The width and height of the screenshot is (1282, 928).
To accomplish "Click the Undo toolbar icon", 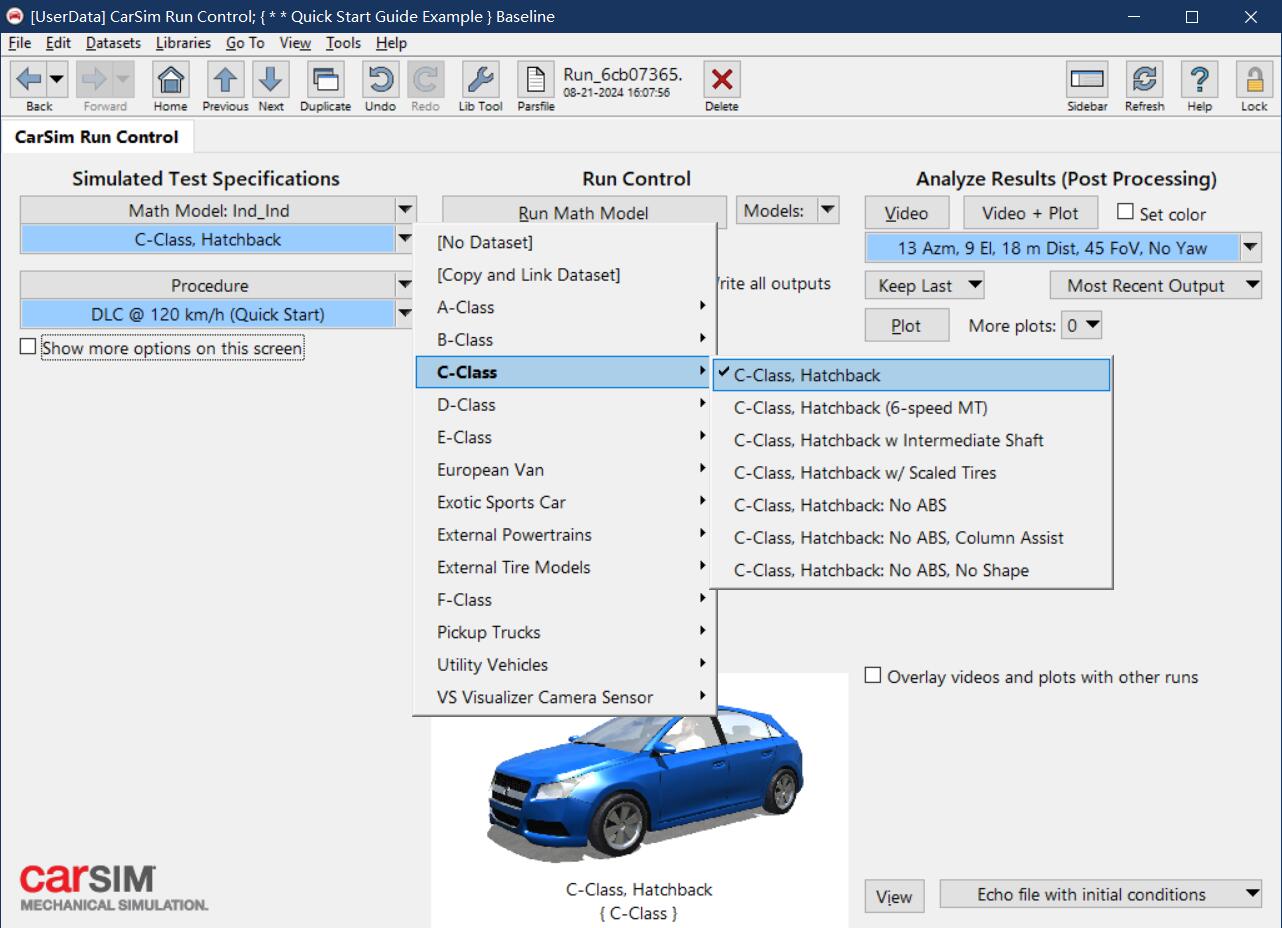I will 380,79.
